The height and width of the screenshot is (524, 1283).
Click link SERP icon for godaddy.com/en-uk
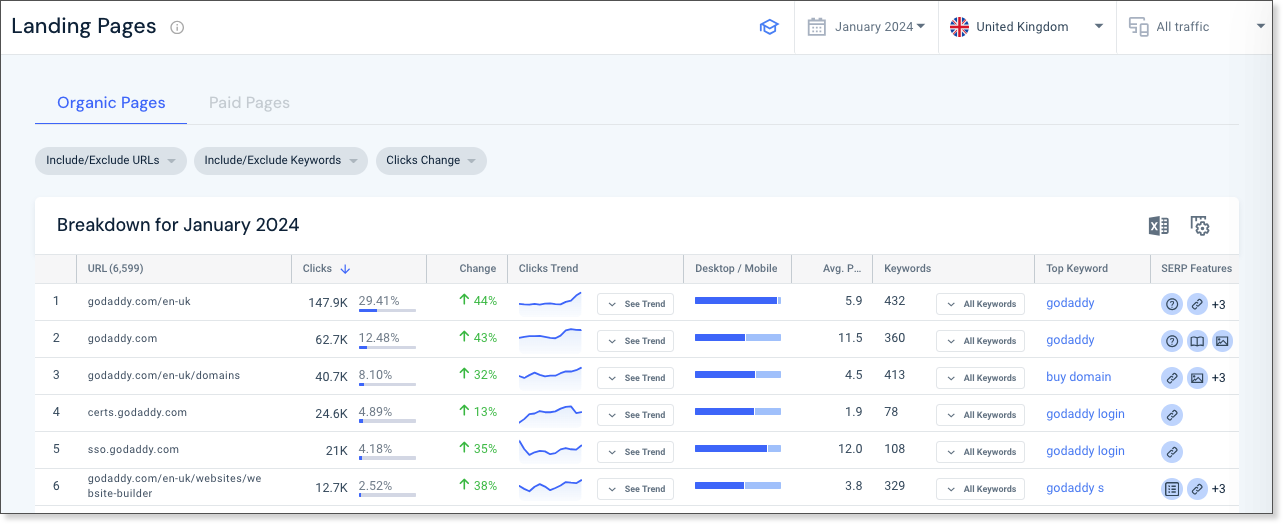[x=1197, y=304]
